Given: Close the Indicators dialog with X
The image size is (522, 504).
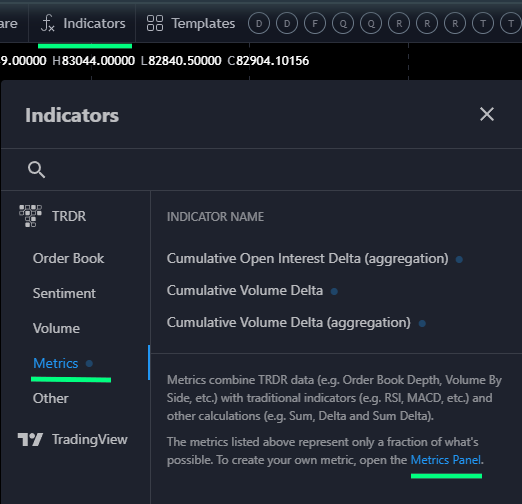Looking at the screenshot, I should (487, 114).
